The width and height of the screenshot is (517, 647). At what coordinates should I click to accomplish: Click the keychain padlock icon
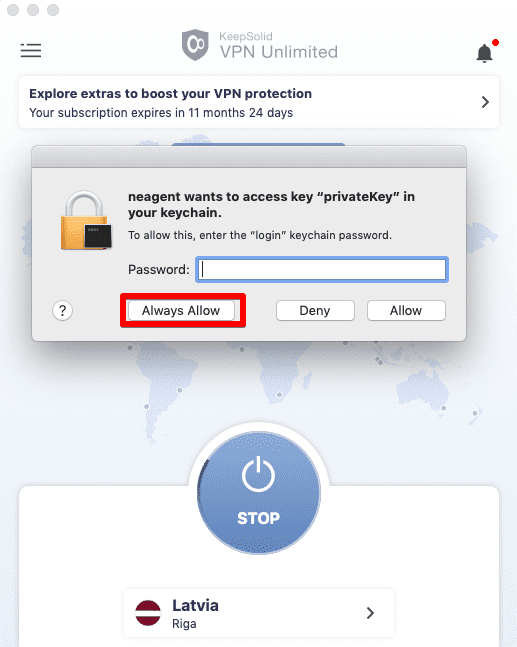pyautogui.click(x=86, y=220)
